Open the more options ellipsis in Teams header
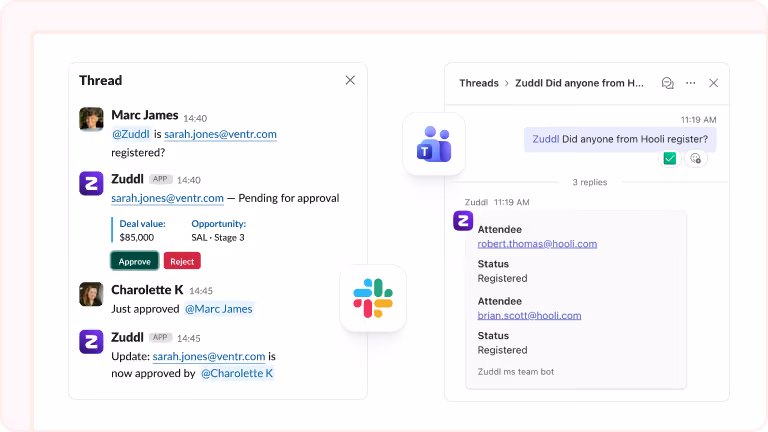The height and width of the screenshot is (432, 768). (x=691, y=83)
